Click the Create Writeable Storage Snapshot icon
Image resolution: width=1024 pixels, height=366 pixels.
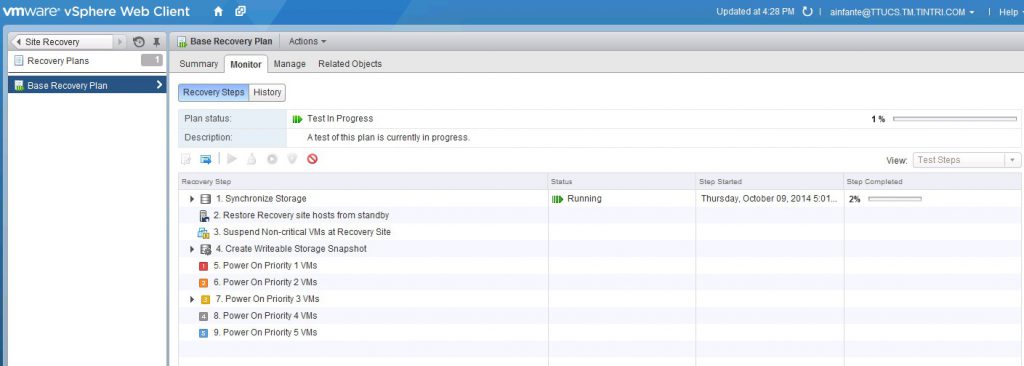point(205,249)
